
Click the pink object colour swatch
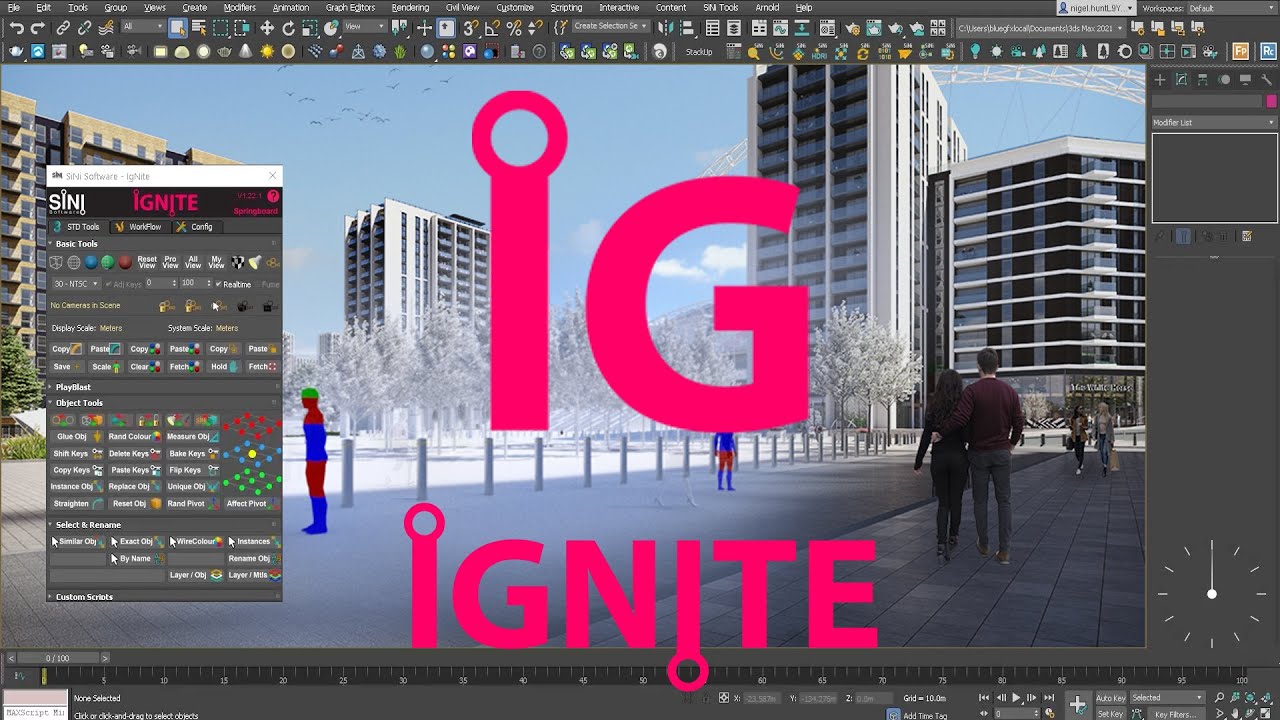[1271, 101]
